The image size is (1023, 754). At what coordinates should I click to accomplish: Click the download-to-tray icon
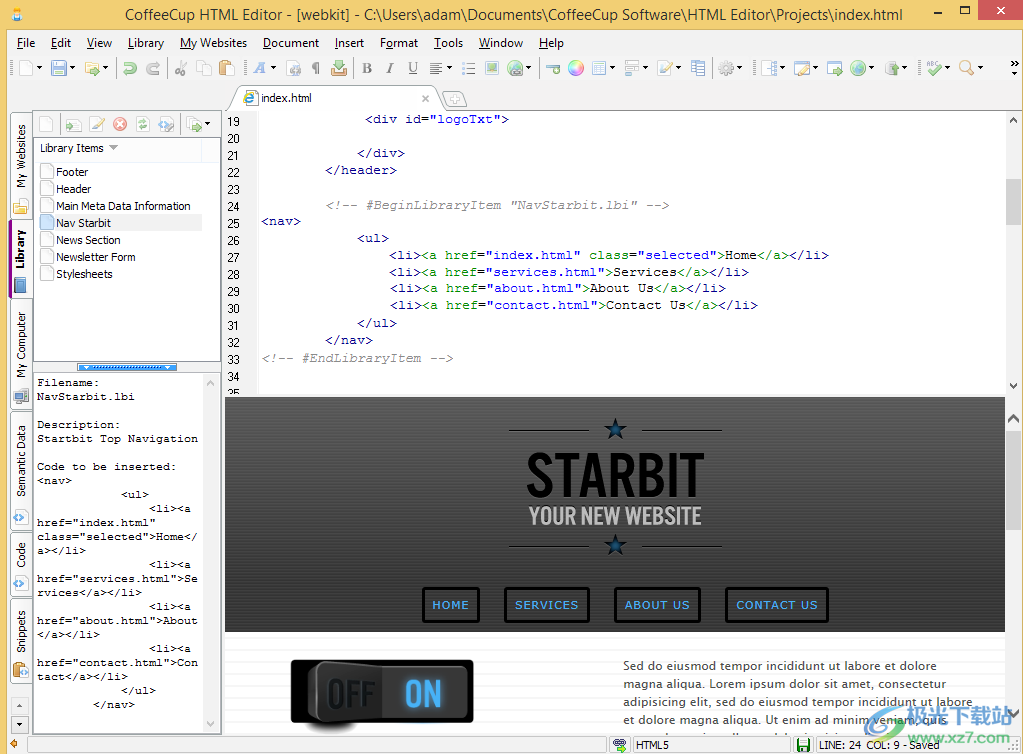(339, 68)
